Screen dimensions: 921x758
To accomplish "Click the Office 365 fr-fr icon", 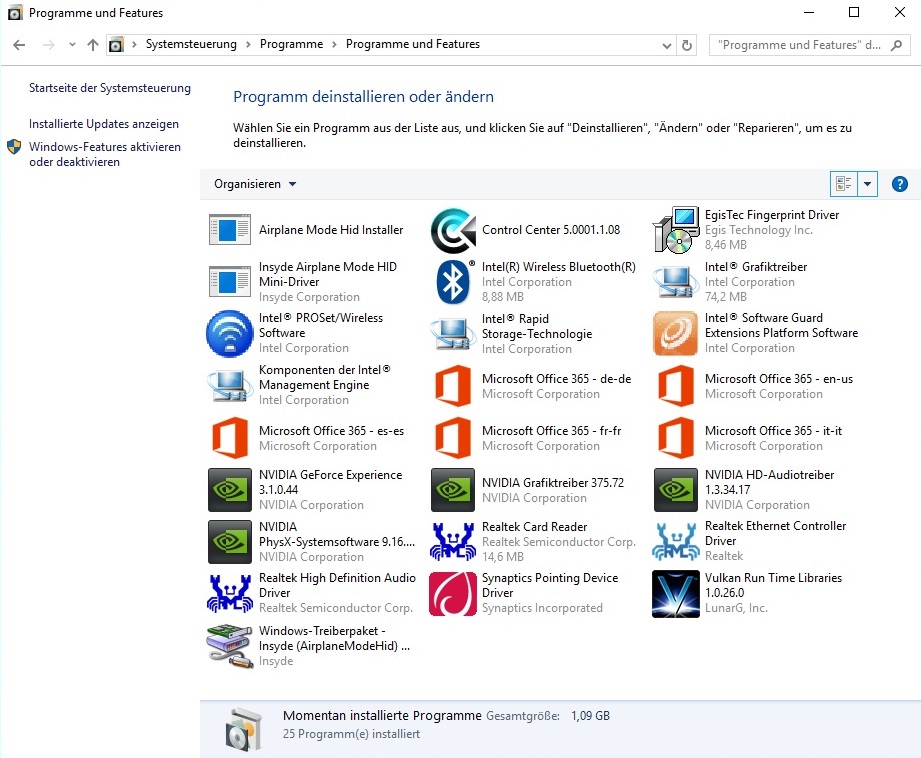I will click(x=453, y=438).
